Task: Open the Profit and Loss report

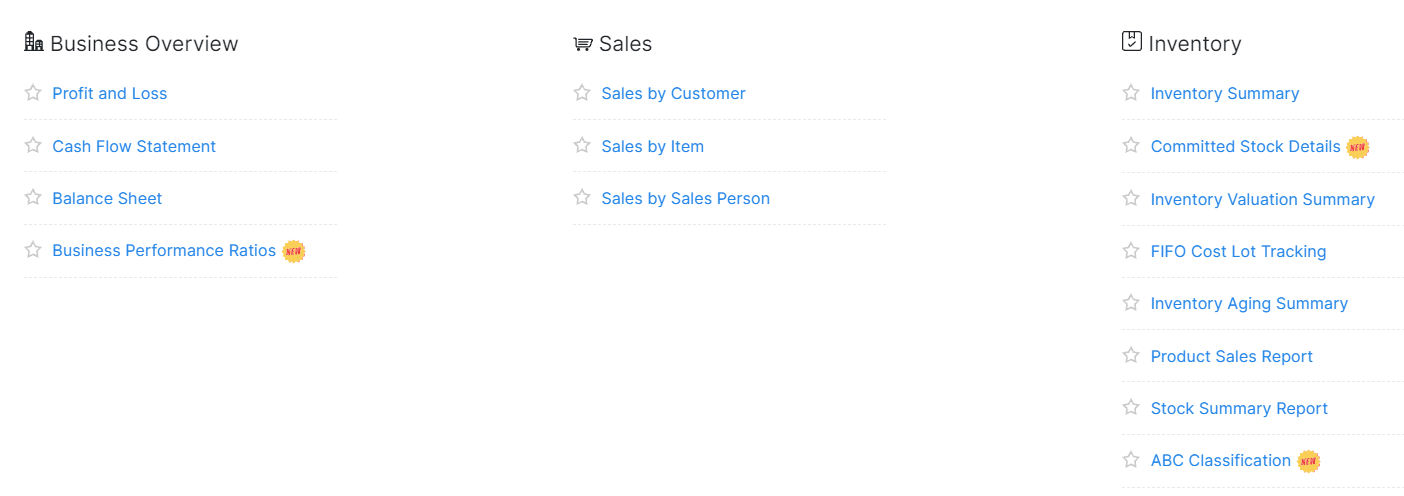Action: click(x=110, y=94)
